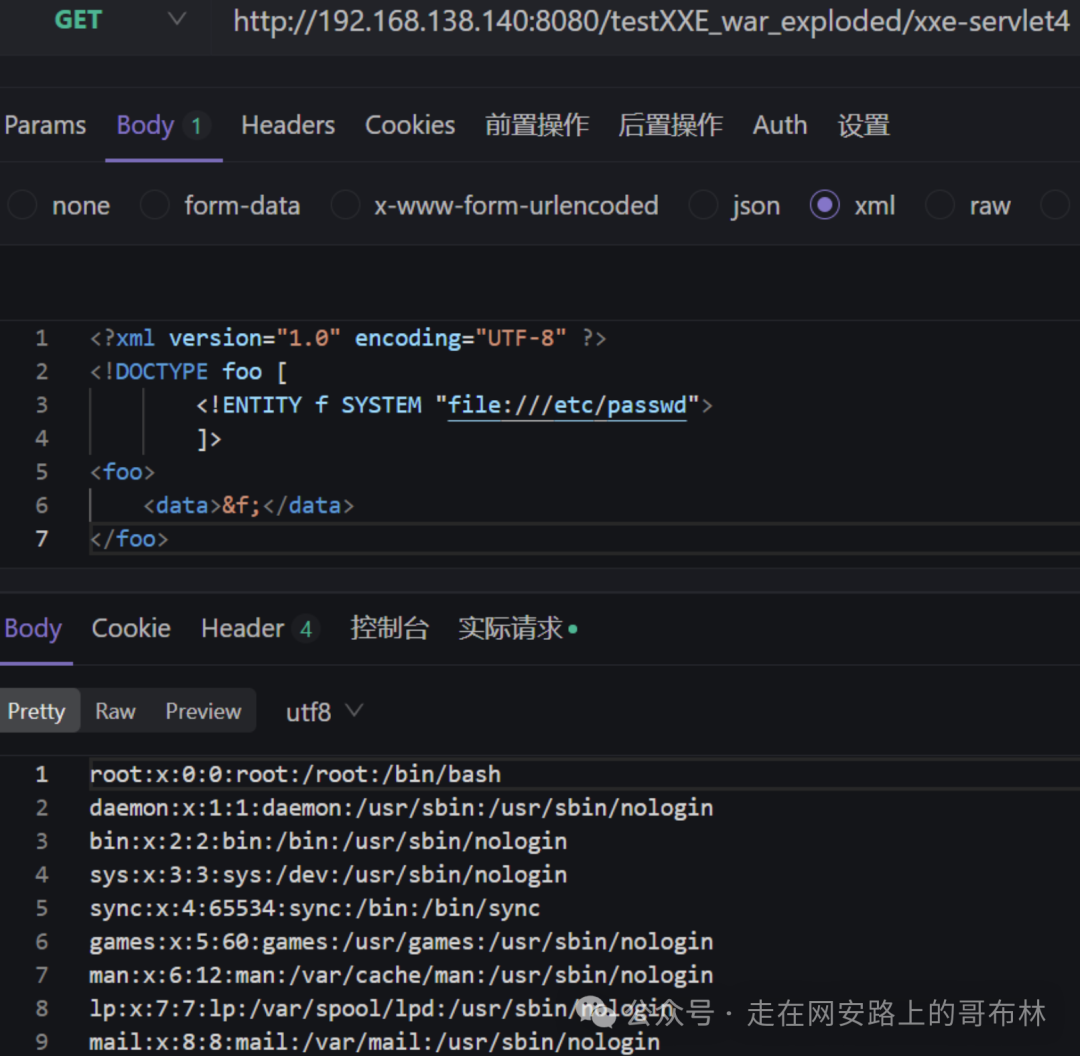Viewport: 1080px width, 1056px height.
Task: Select the response Body tab
Action: [33, 628]
